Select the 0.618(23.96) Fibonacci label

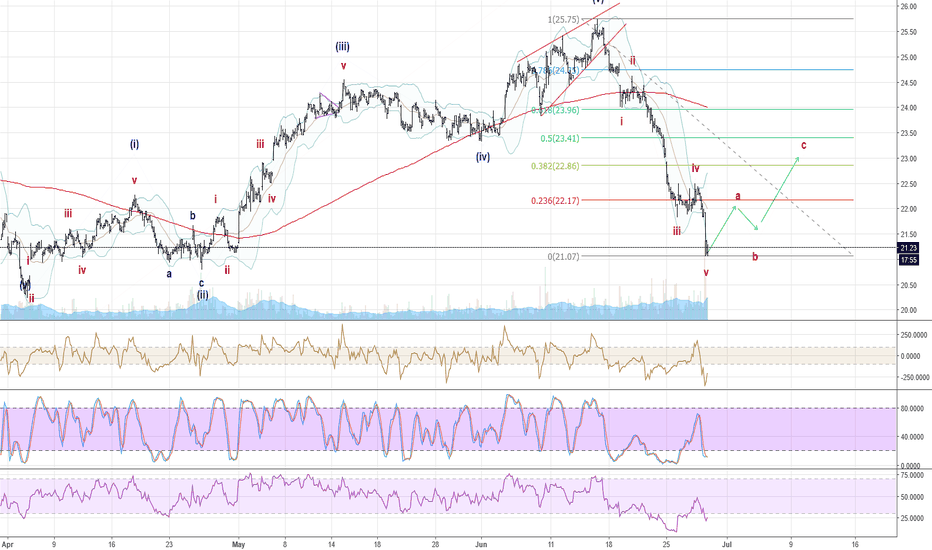click(x=555, y=110)
